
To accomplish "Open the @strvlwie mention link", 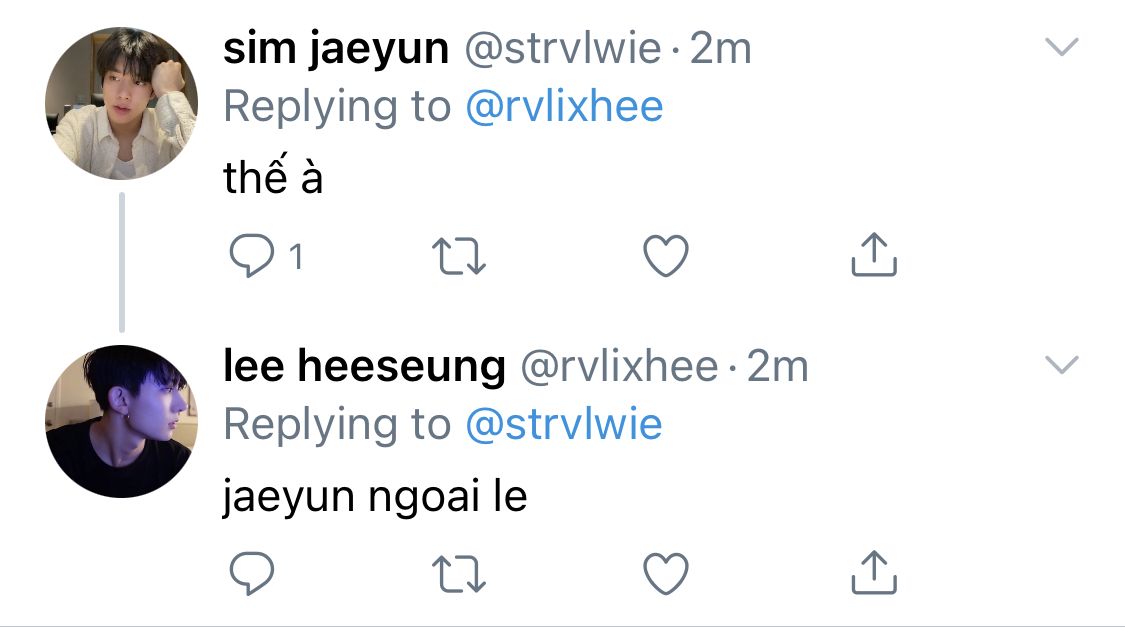I will tap(564, 424).
